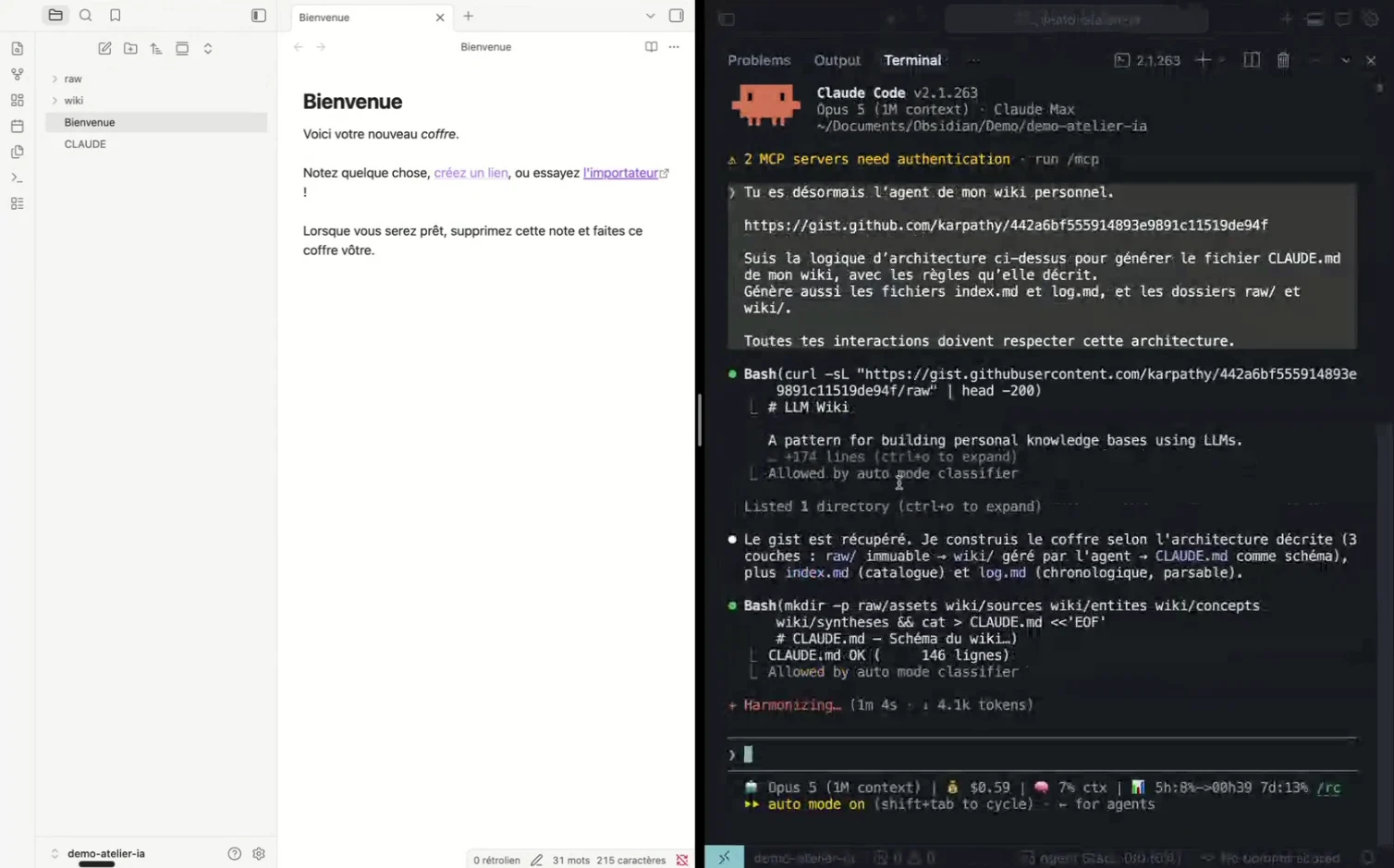The width and height of the screenshot is (1394, 868).
Task: Open new terminal with plus icon
Action: point(1203,60)
